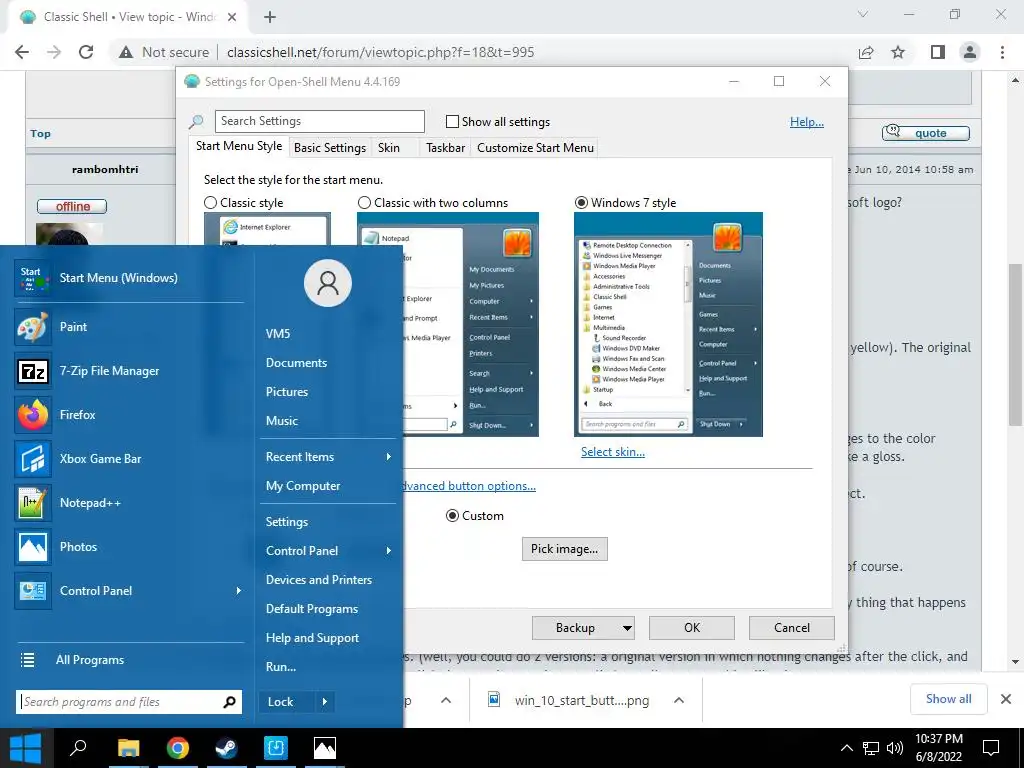Click the network tray icon
Image resolution: width=1024 pixels, height=768 pixels.
point(871,748)
